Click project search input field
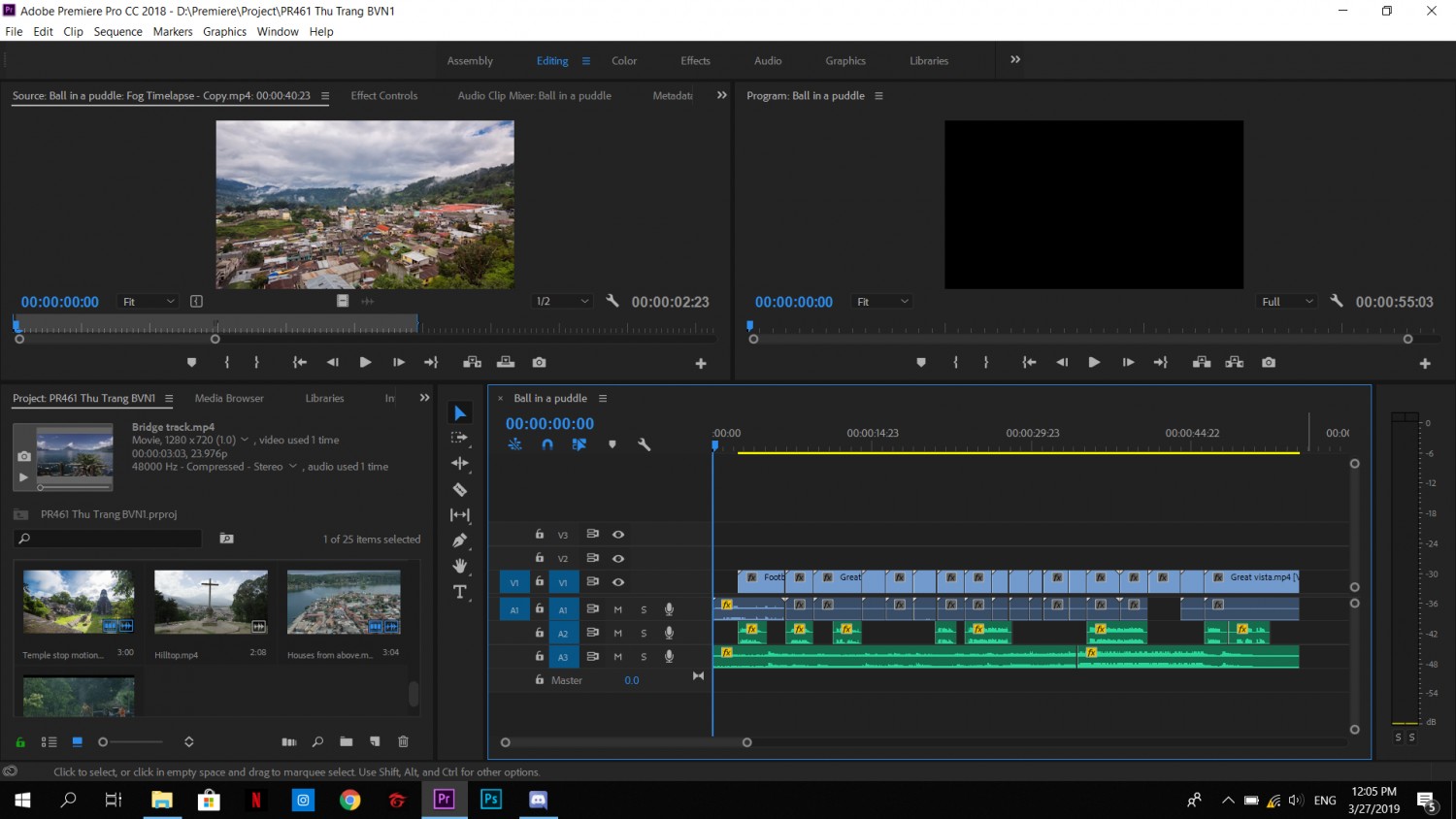The image size is (1456, 819). point(109,539)
